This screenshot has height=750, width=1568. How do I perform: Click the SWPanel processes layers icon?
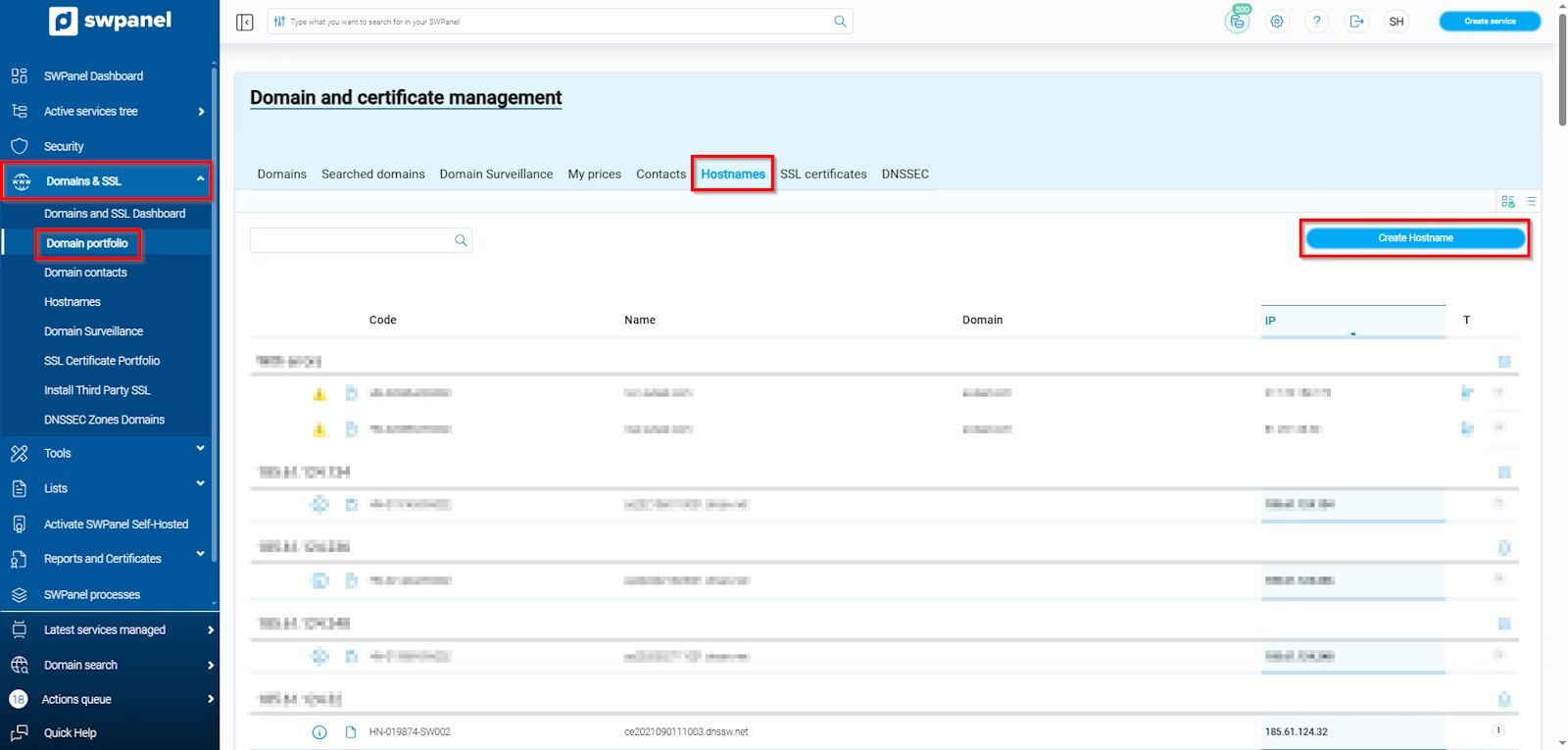click(x=20, y=594)
